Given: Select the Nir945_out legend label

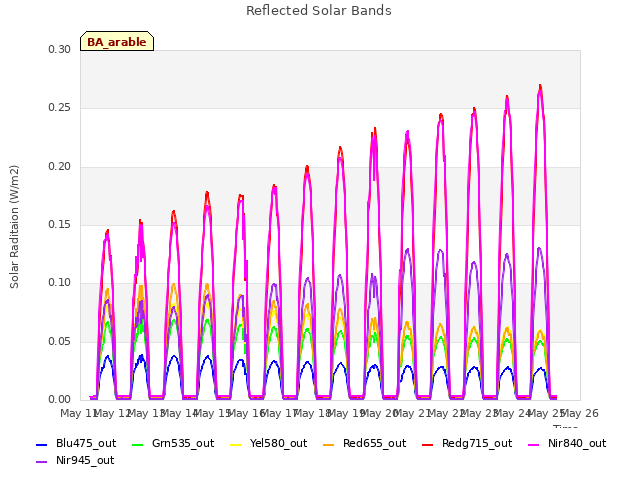Looking at the screenshot, I should [x=85, y=460].
